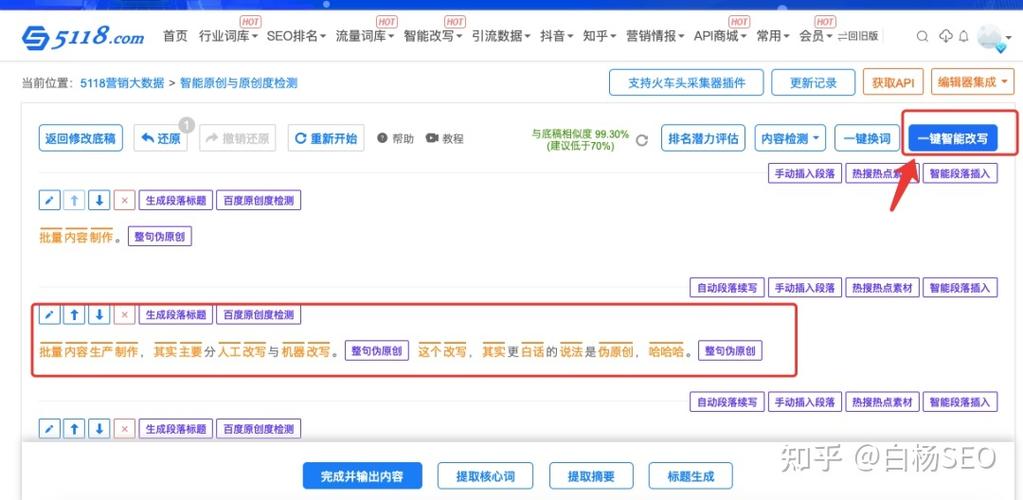This screenshot has height=500, width=1023.
Task: Click the refresh icon beside similarity percentage
Action: [x=642, y=140]
